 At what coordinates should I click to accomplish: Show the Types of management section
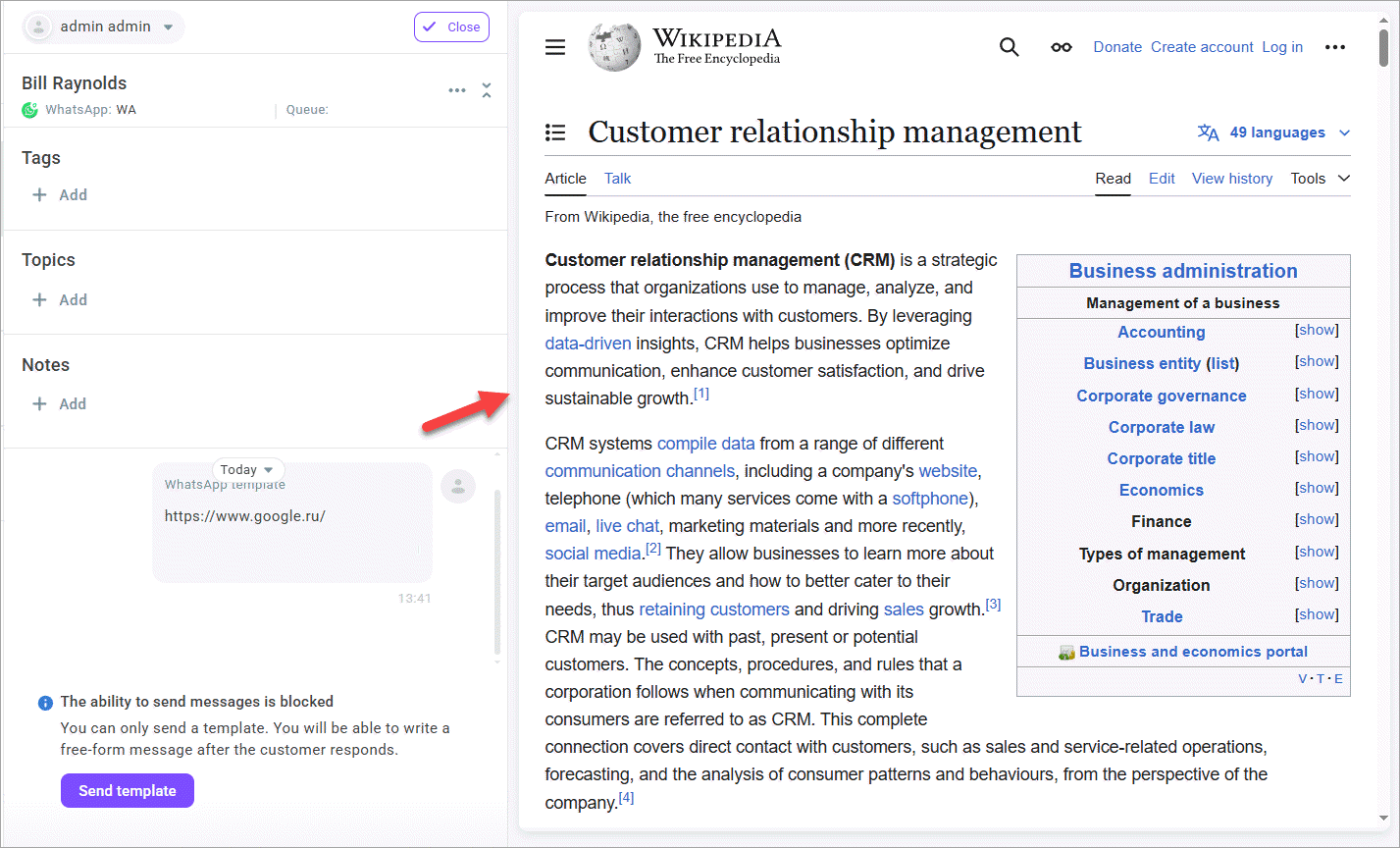point(1317,553)
